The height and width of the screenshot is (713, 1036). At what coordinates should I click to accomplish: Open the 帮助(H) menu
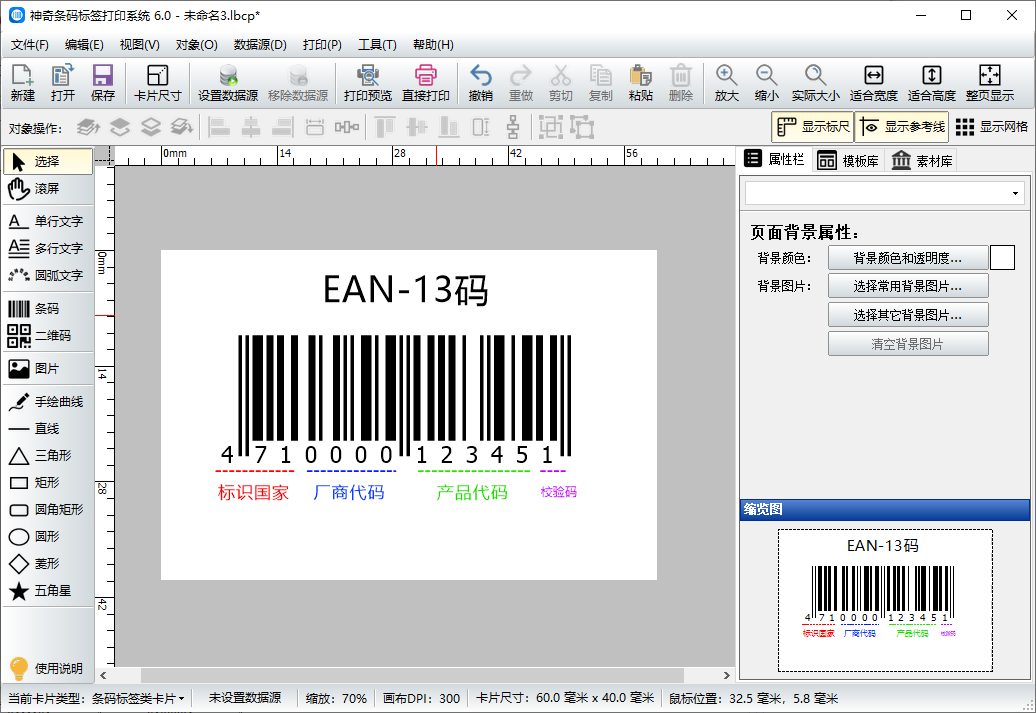coord(433,45)
